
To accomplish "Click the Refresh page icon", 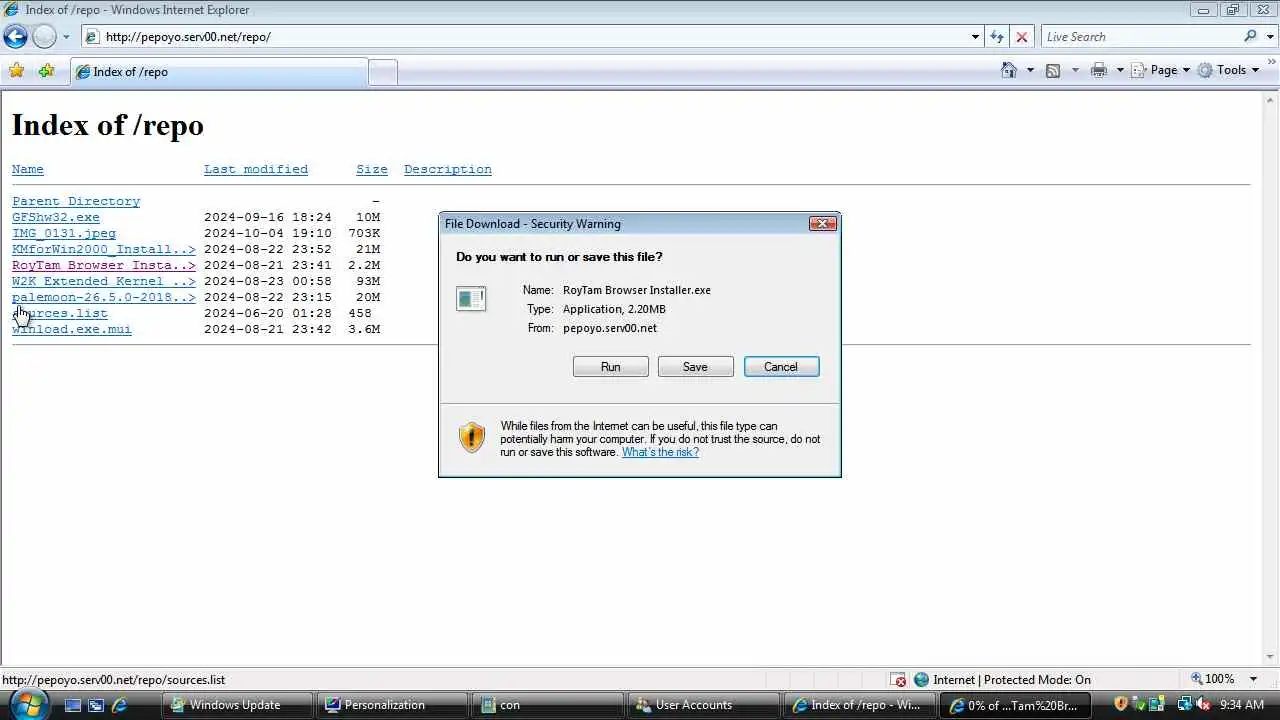I will tap(997, 37).
